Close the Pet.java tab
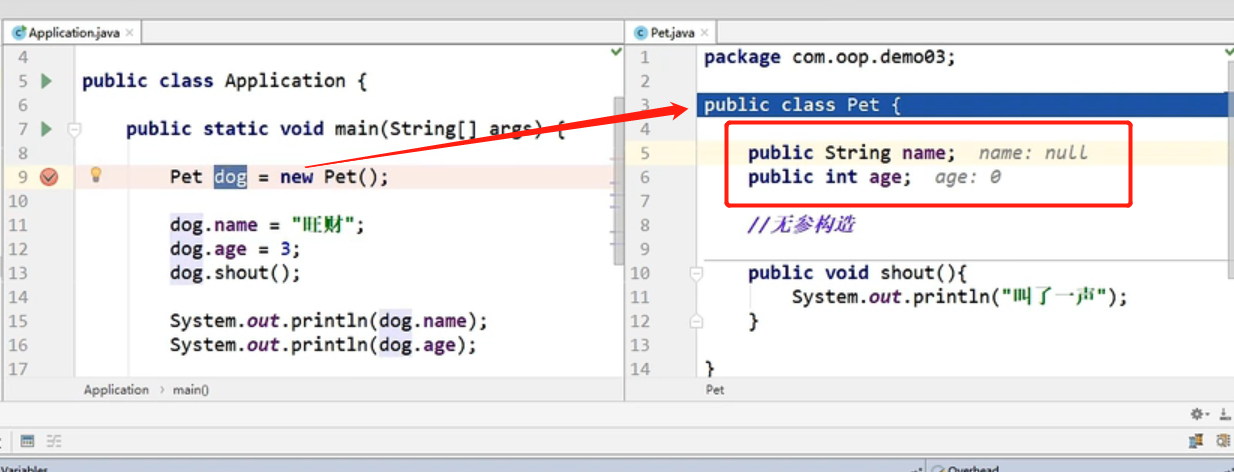The width and height of the screenshot is (1234, 472). click(x=704, y=33)
